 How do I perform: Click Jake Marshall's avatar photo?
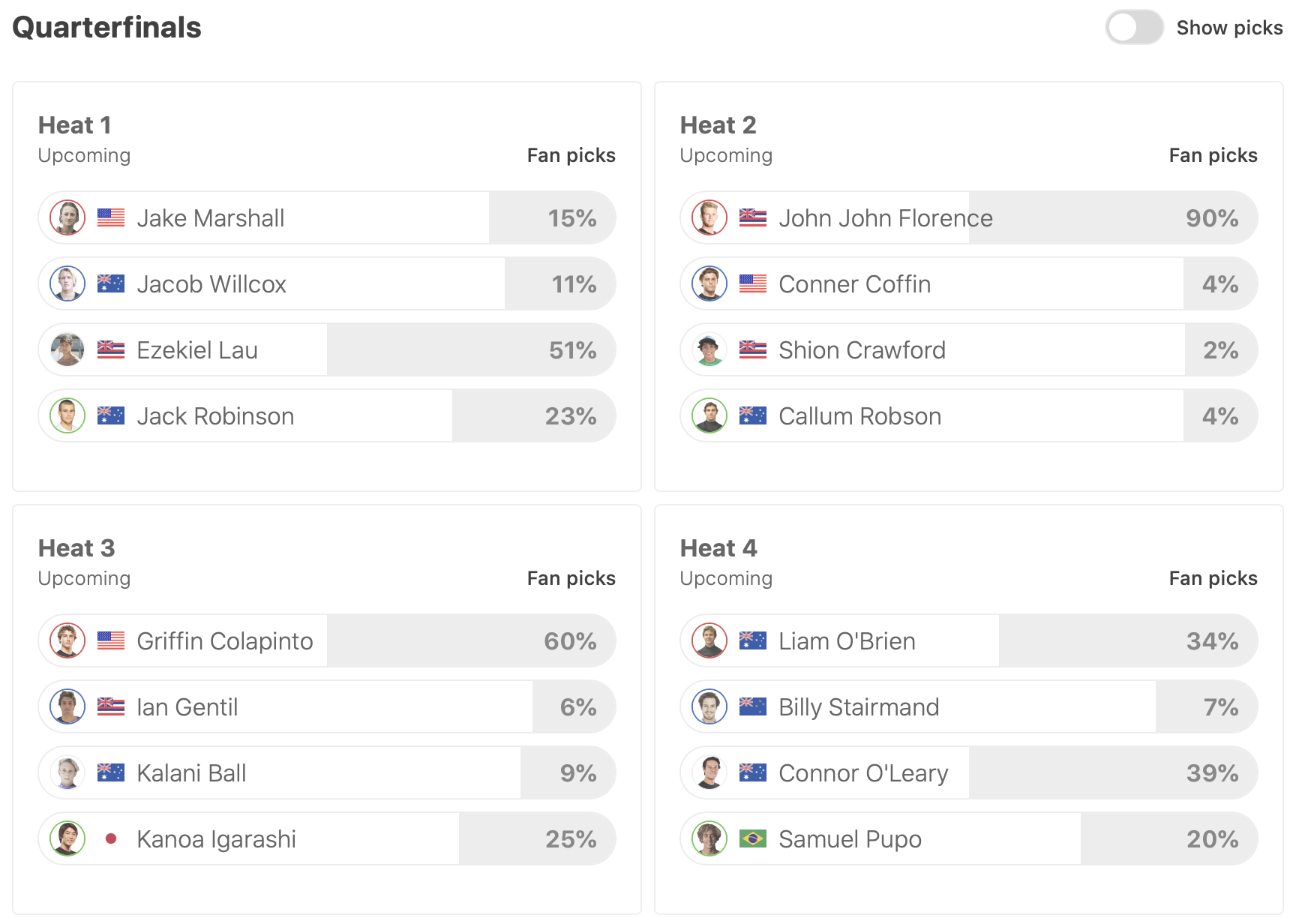click(x=67, y=218)
